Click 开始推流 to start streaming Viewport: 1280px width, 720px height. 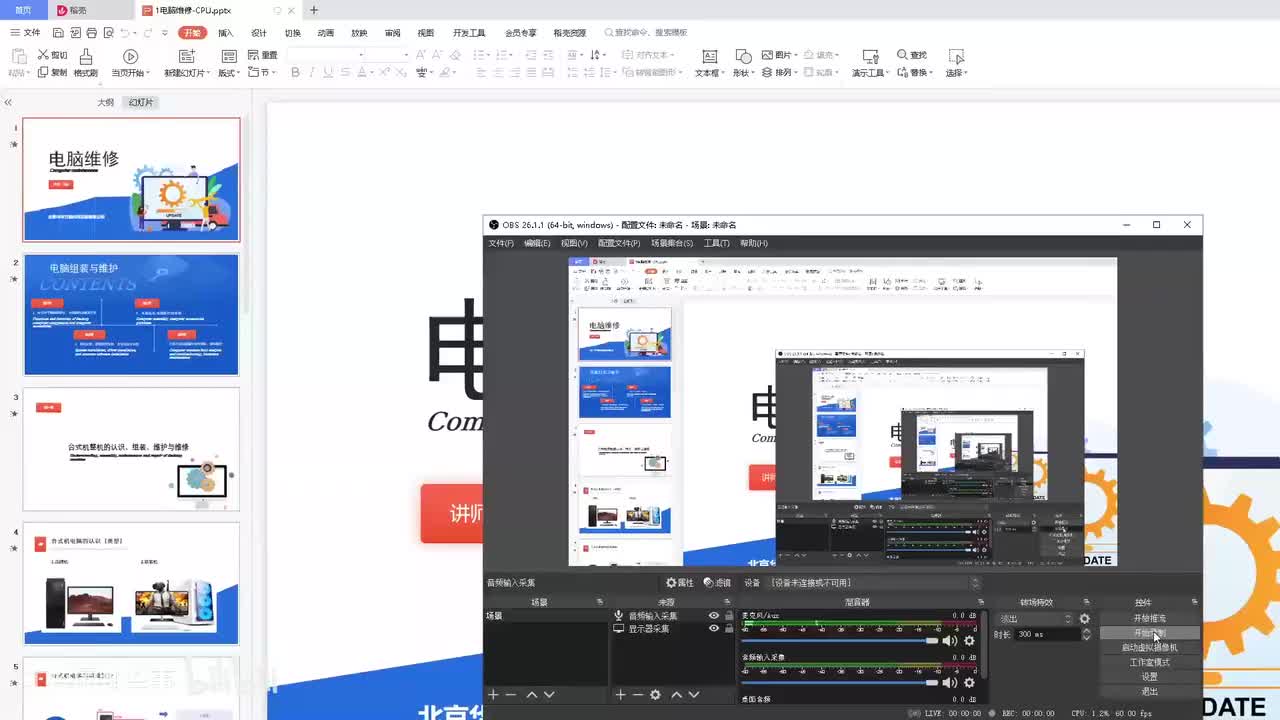[x=1149, y=619]
